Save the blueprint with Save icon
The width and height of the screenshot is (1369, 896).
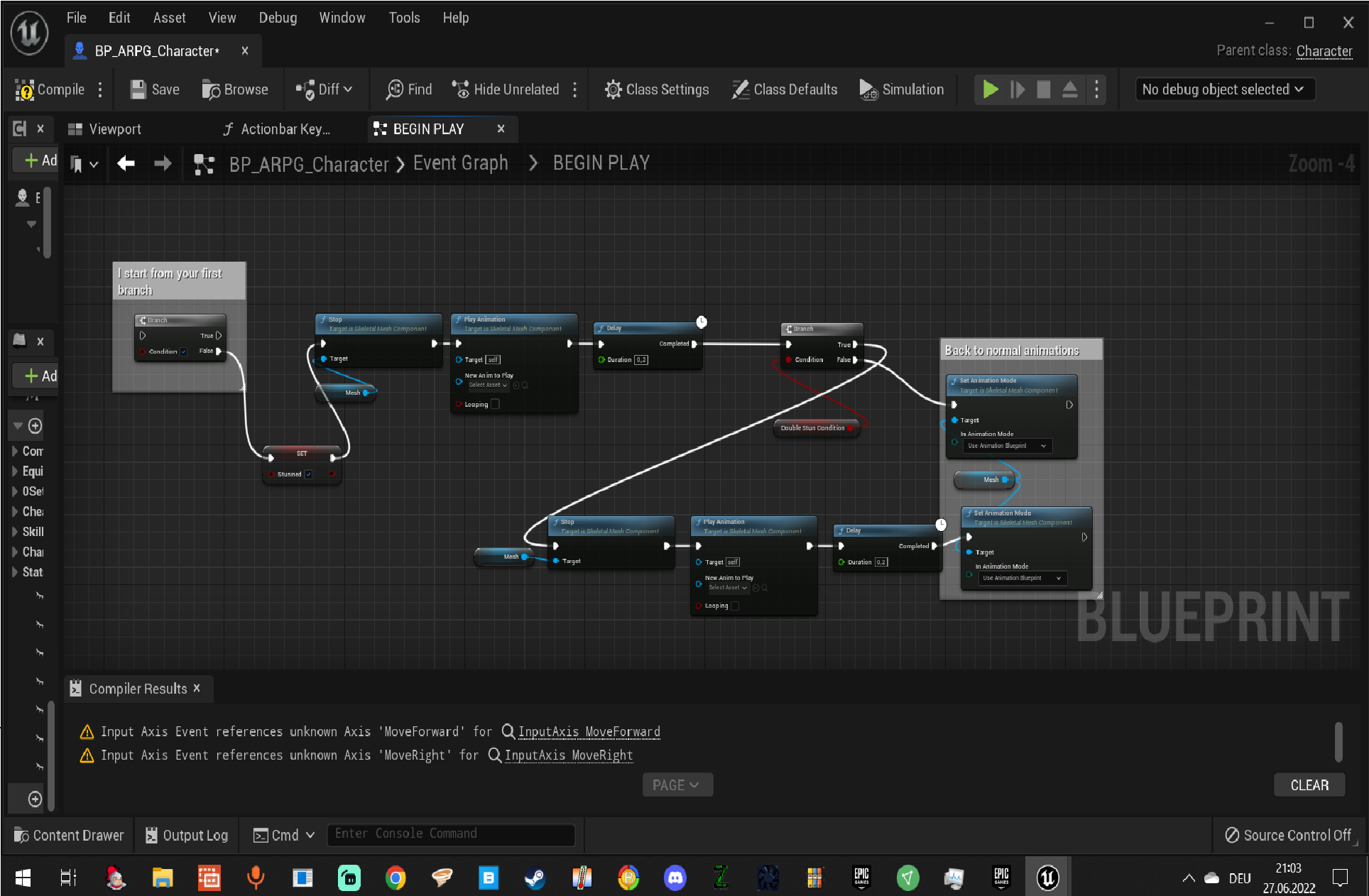pos(138,89)
